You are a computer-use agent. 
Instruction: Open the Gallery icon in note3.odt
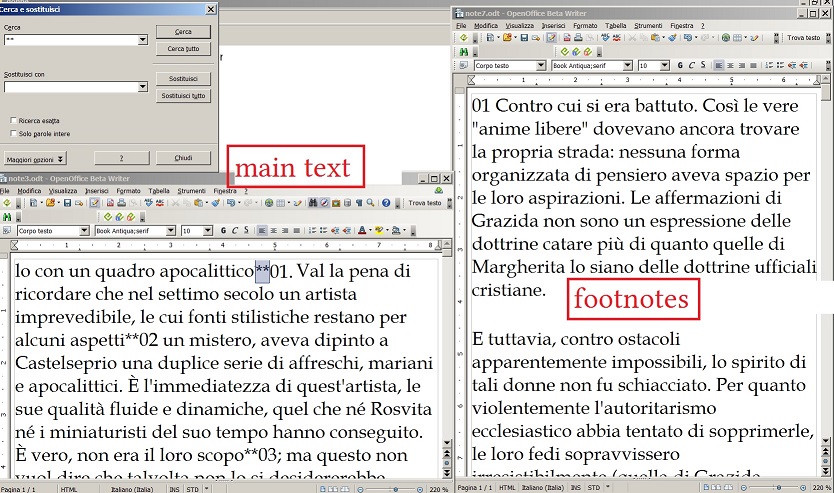tap(336, 203)
